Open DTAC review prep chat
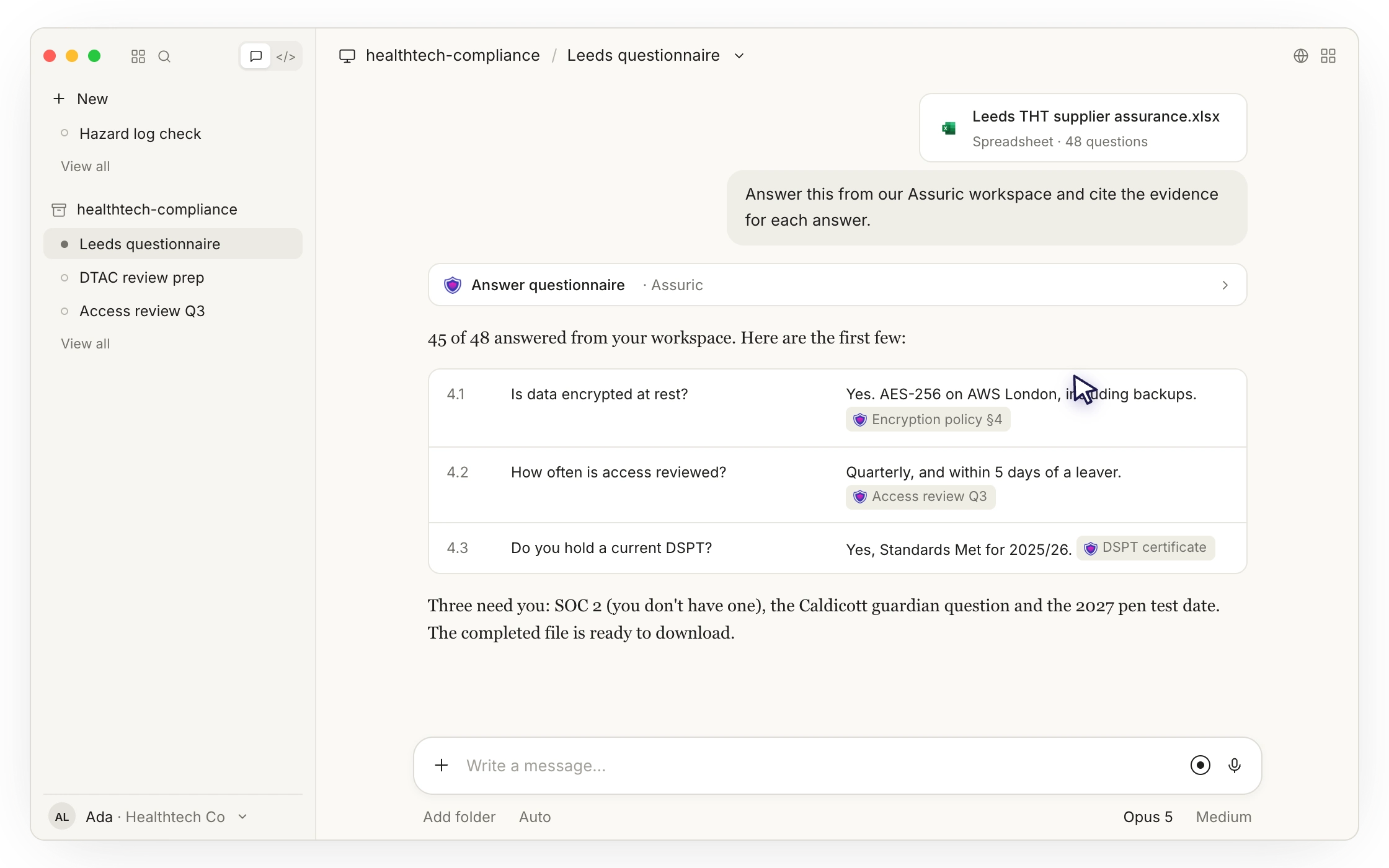Viewport: 1389px width, 868px height. (141, 278)
